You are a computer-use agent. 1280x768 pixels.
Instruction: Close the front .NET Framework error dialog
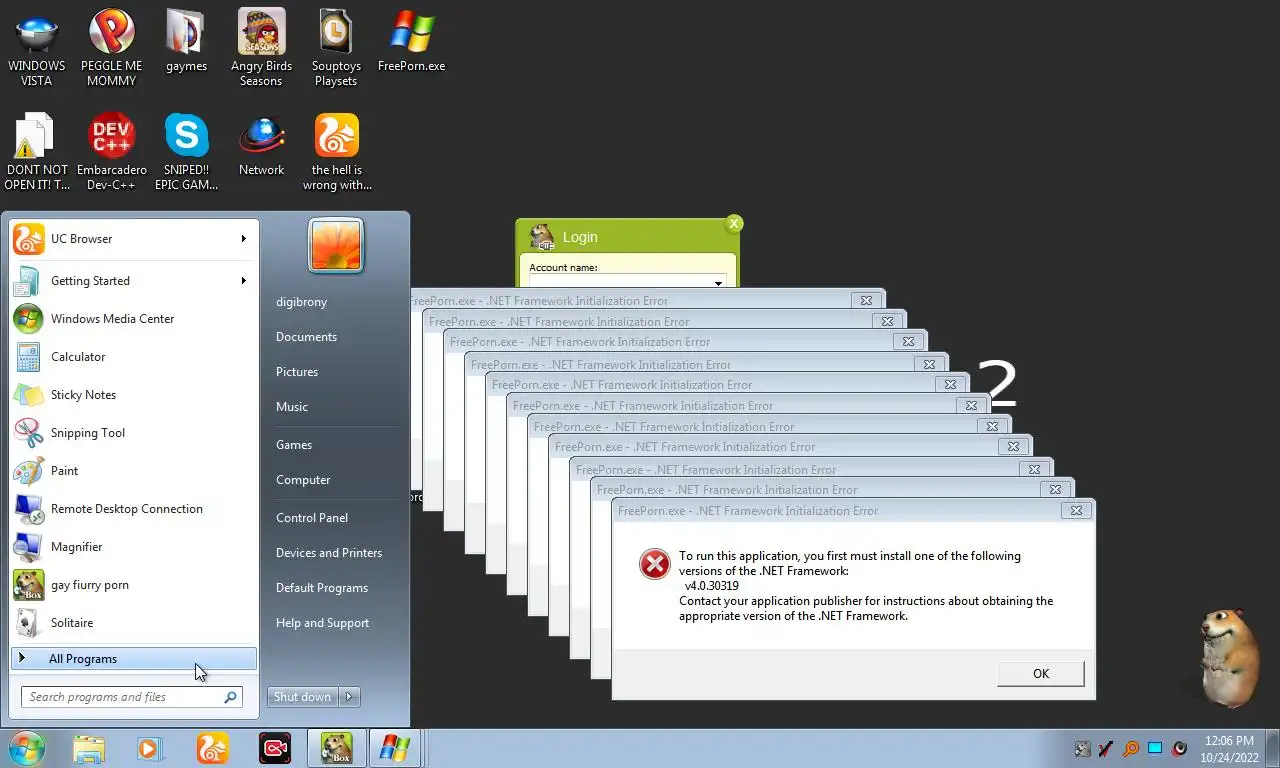1076,510
